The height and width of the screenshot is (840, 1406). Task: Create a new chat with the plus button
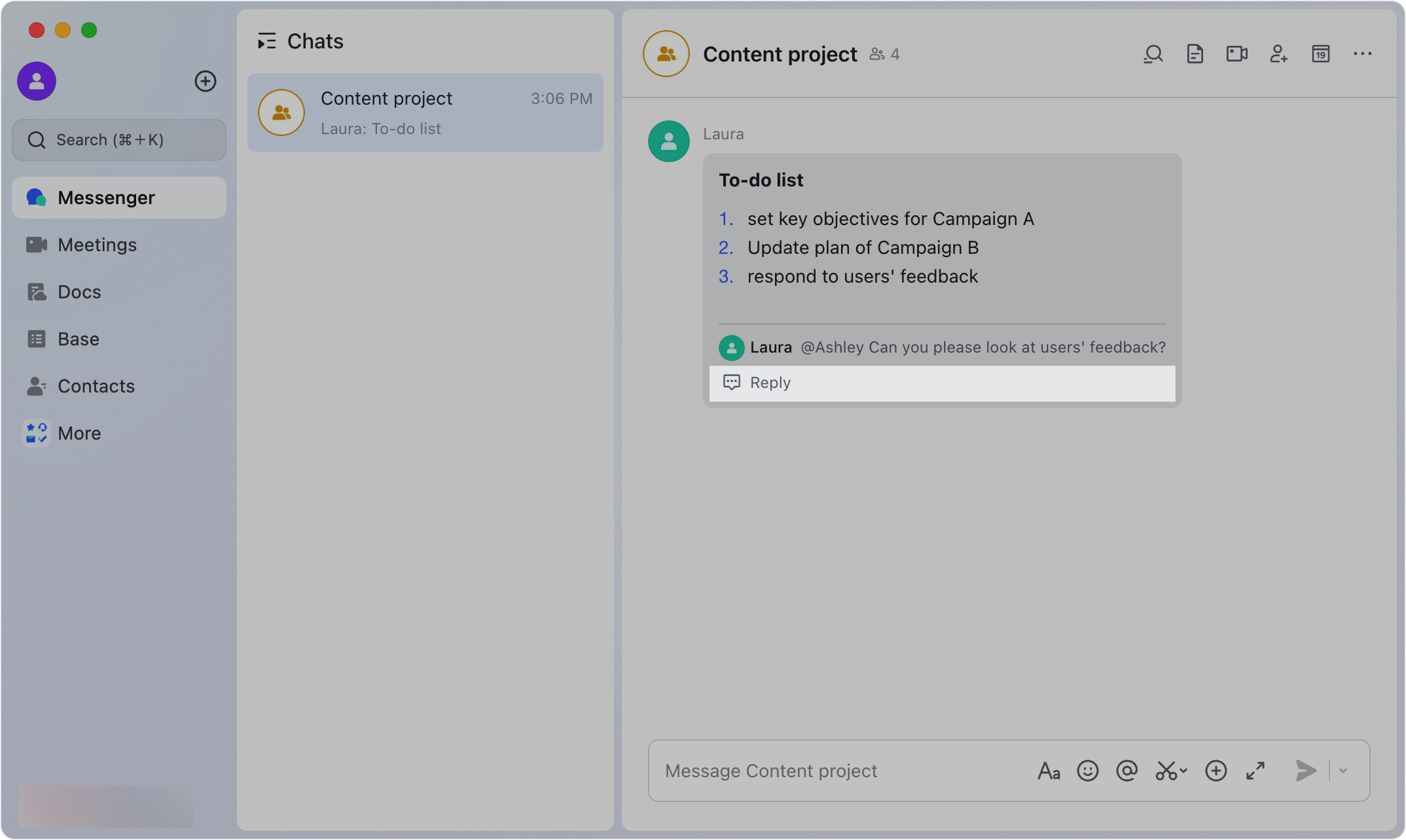pyautogui.click(x=206, y=81)
